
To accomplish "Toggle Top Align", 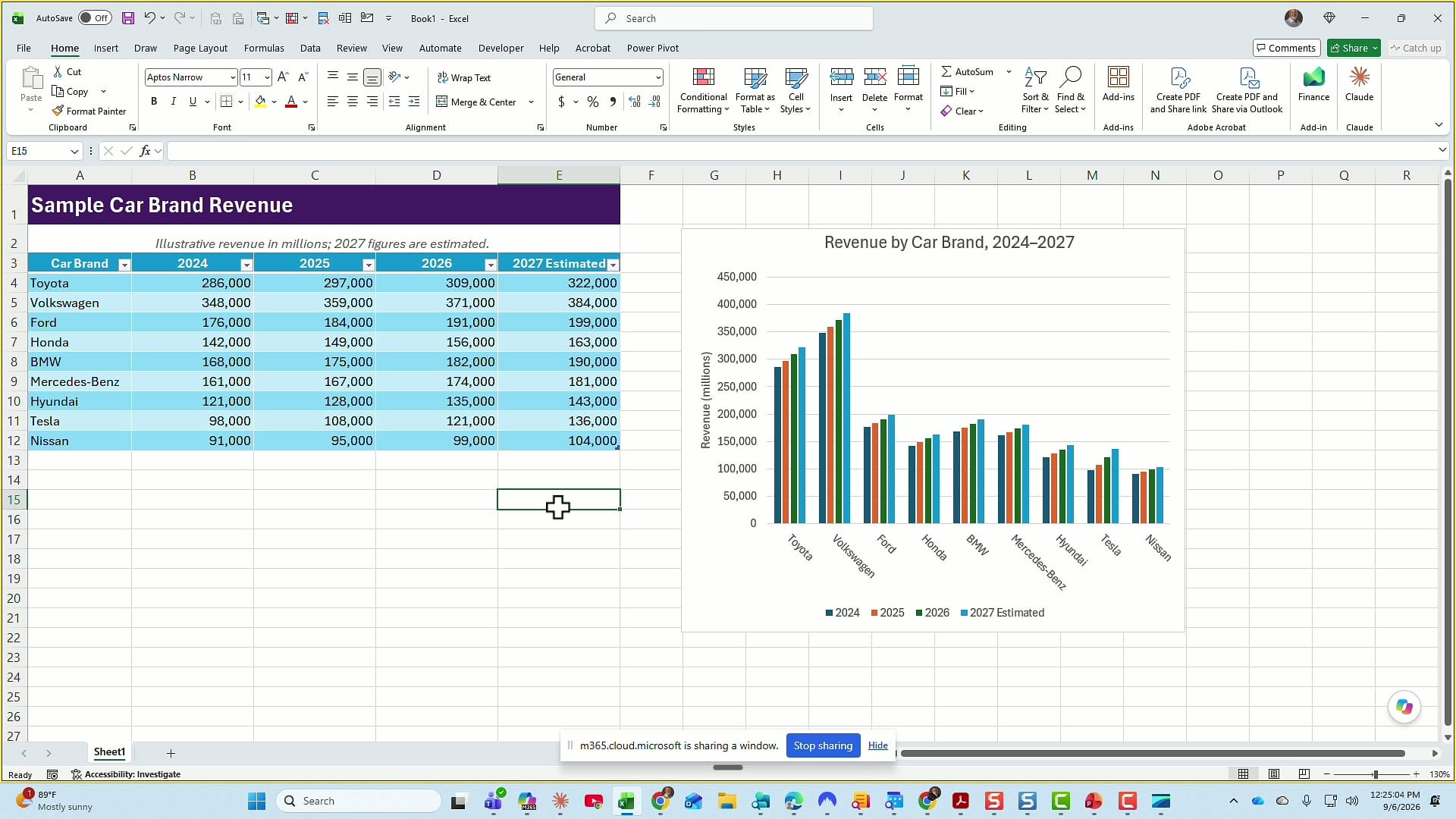I will point(332,77).
